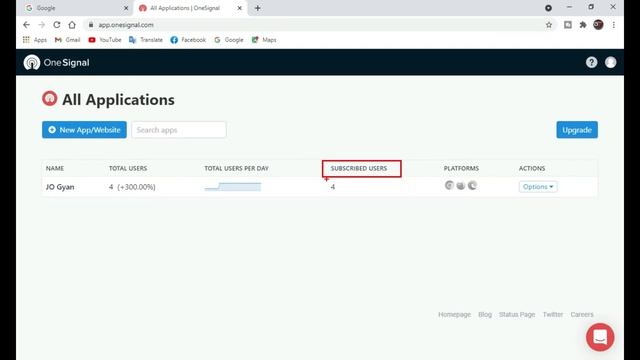Image resolution: width=640 pixels, height=360 pixels.
Task: Click the SUBSCRIBED USERS column header
Action: (x=359, y=168)
